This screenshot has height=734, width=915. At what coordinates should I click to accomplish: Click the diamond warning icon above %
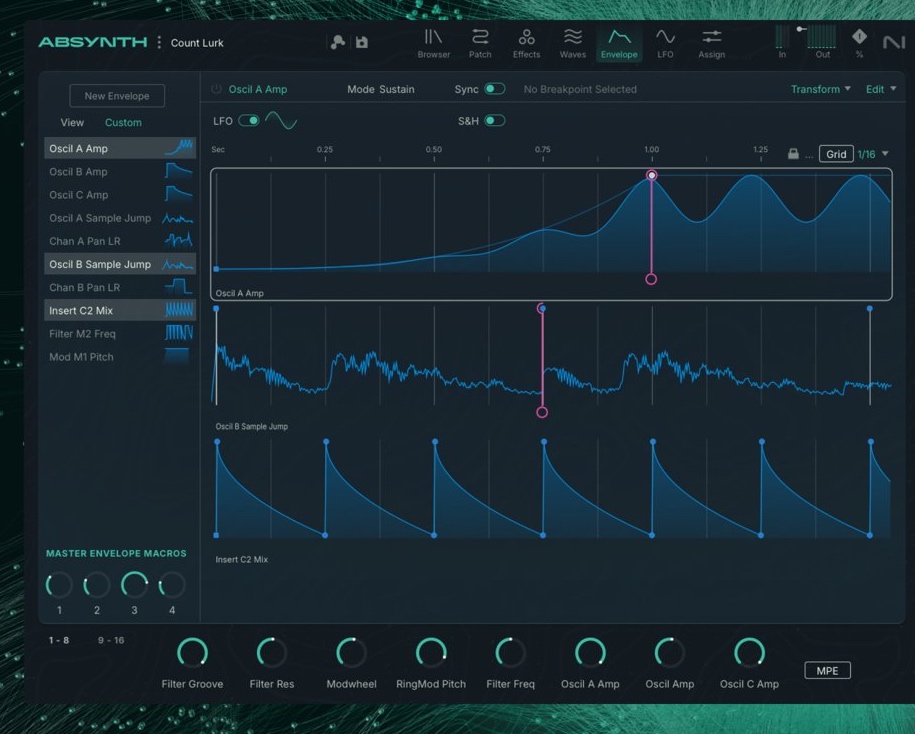tap(859, 36)
